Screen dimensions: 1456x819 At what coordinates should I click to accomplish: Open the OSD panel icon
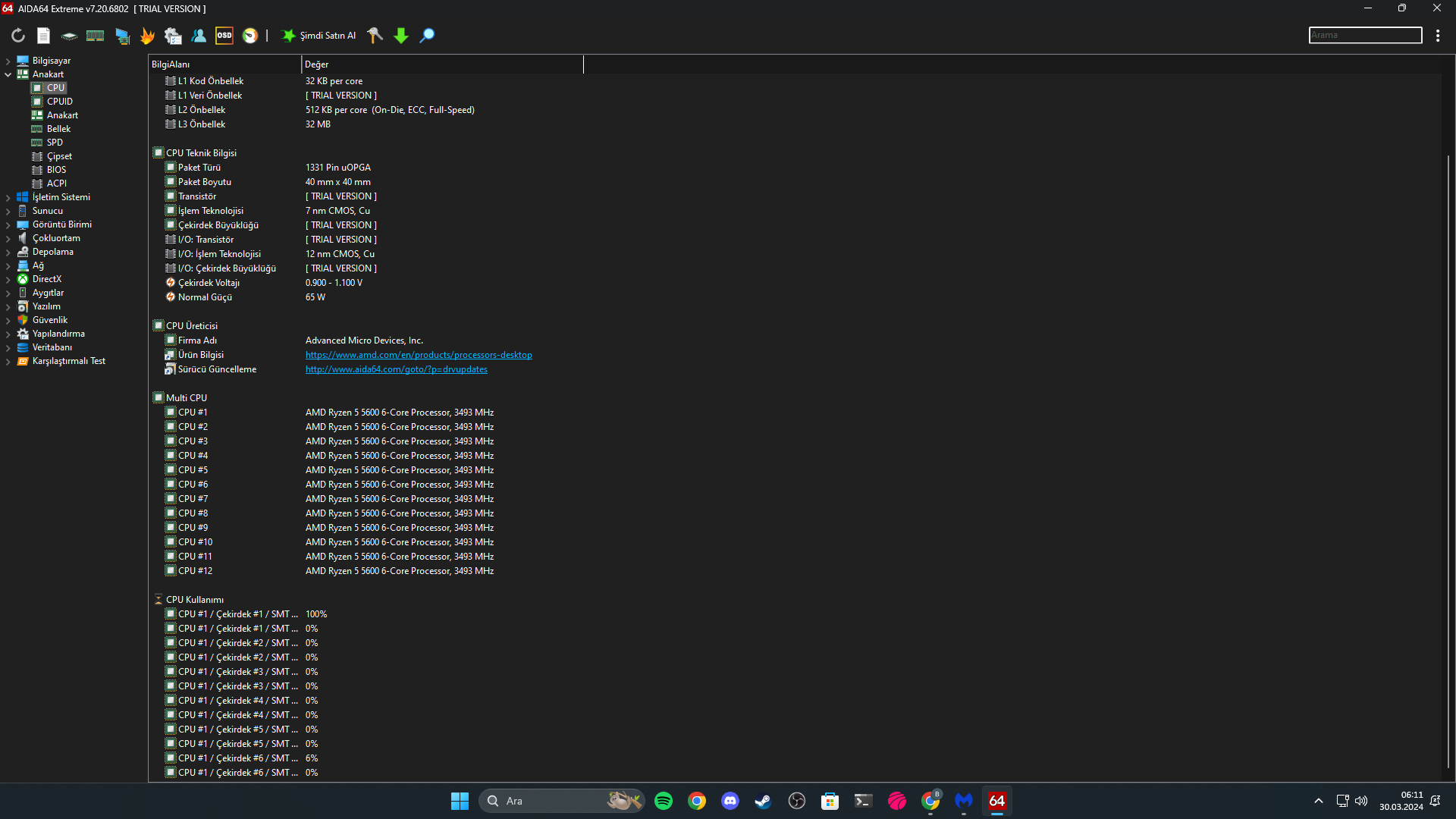point(224,36)
